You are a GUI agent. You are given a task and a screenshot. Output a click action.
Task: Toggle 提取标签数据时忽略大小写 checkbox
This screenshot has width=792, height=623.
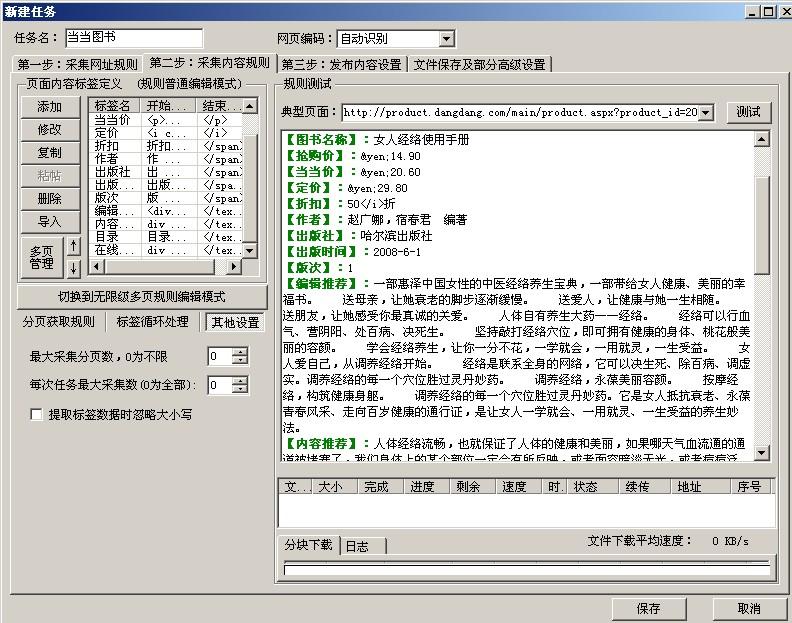36,414
